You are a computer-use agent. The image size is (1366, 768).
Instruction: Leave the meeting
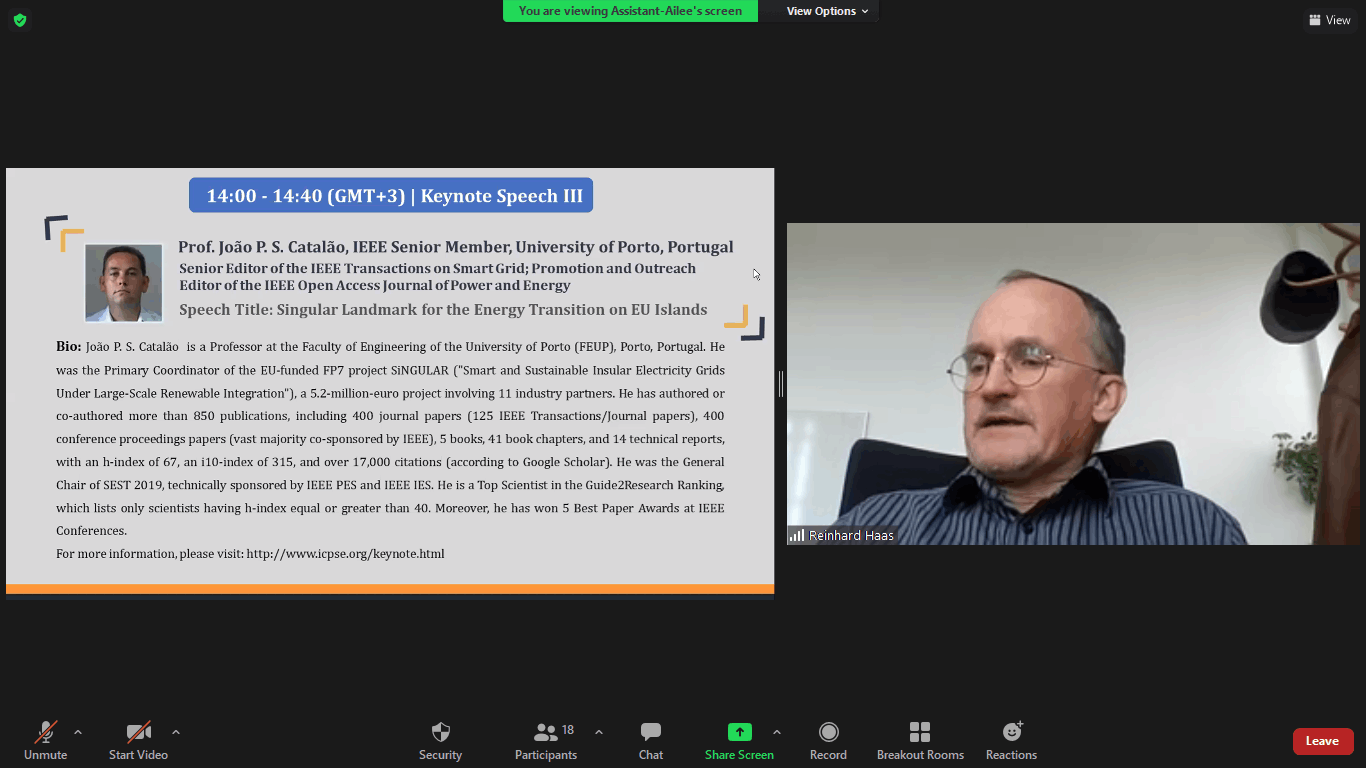tap(1323, 741)
